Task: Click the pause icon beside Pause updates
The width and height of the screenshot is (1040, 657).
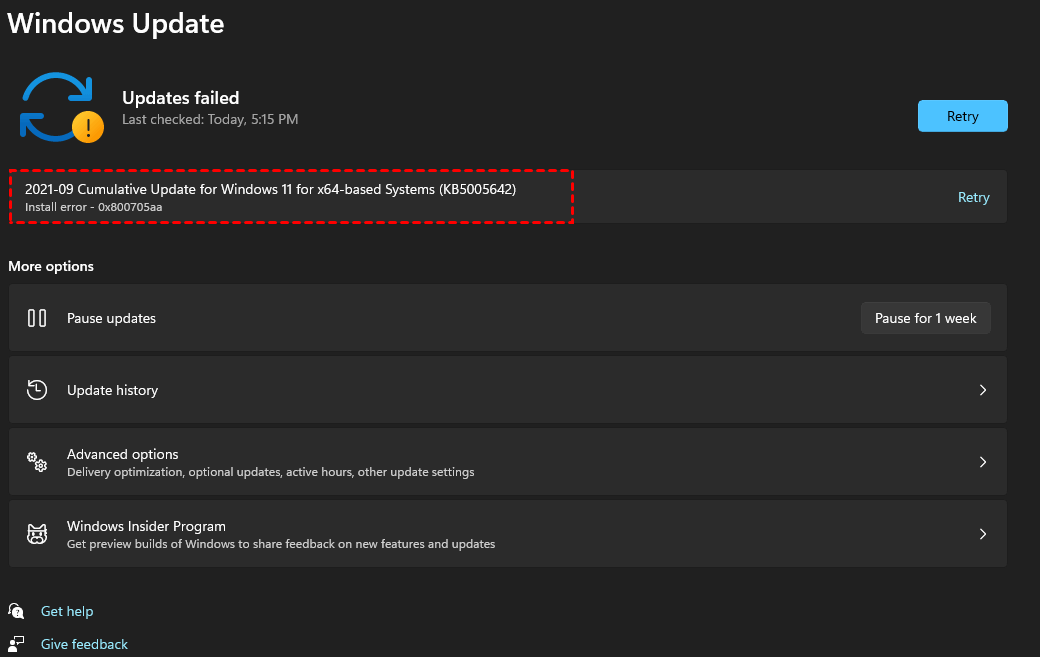Action: (x=37, y=318)
